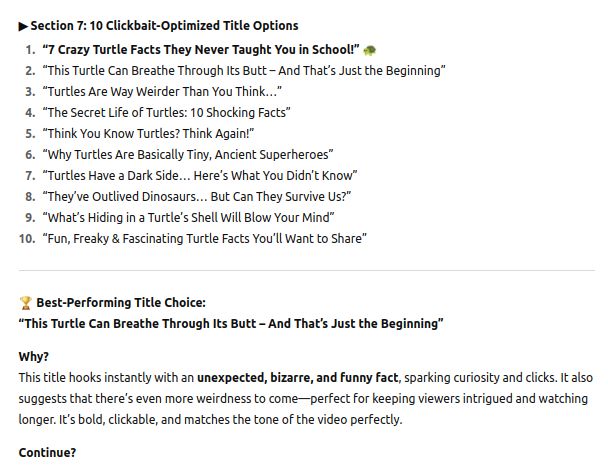Click the "Best-Performing Title Choice:" heading
Image resolution: width=608 pixels, height=474 pixels.
click(121, 303)
